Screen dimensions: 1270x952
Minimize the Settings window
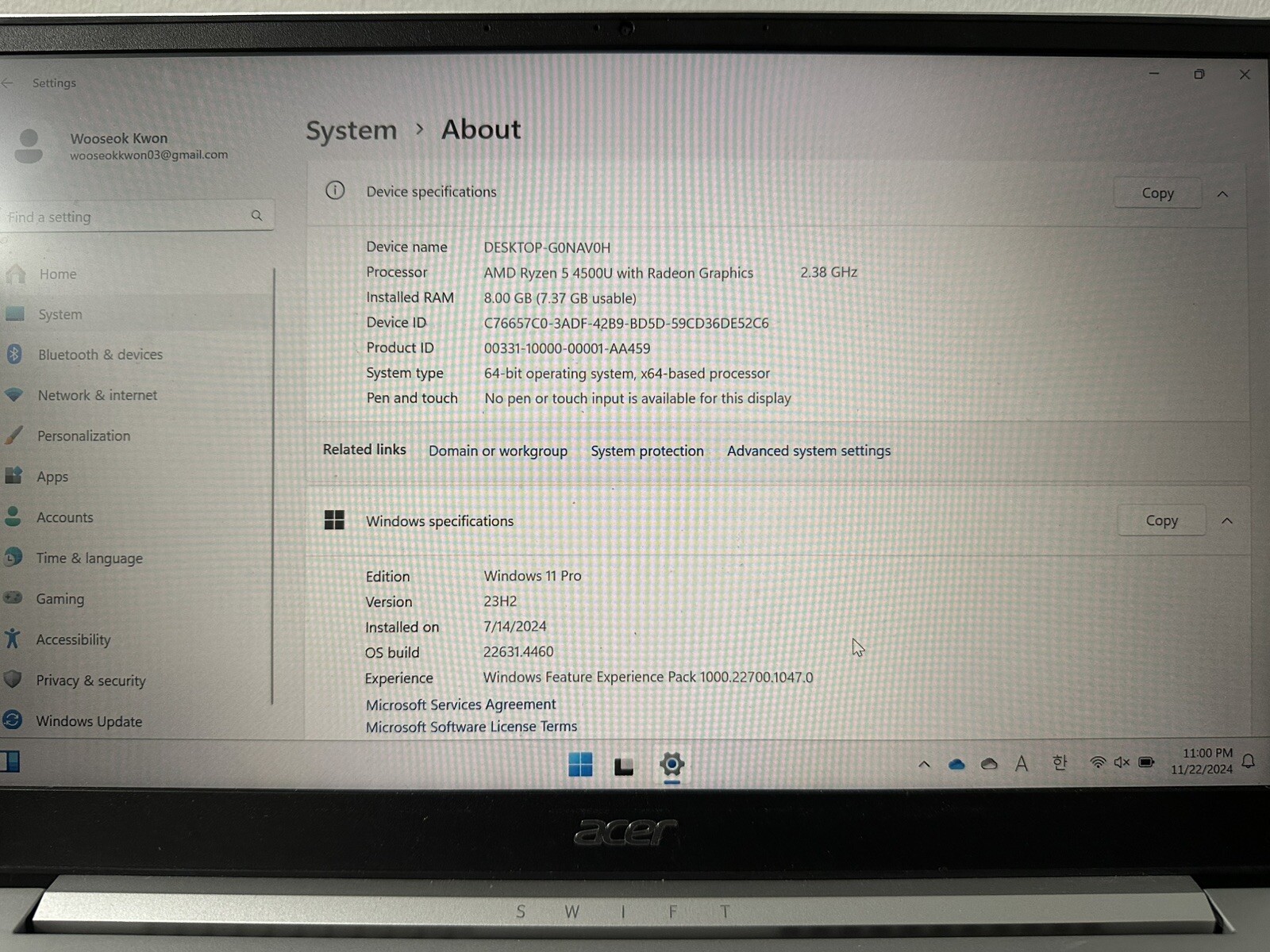1154,74
